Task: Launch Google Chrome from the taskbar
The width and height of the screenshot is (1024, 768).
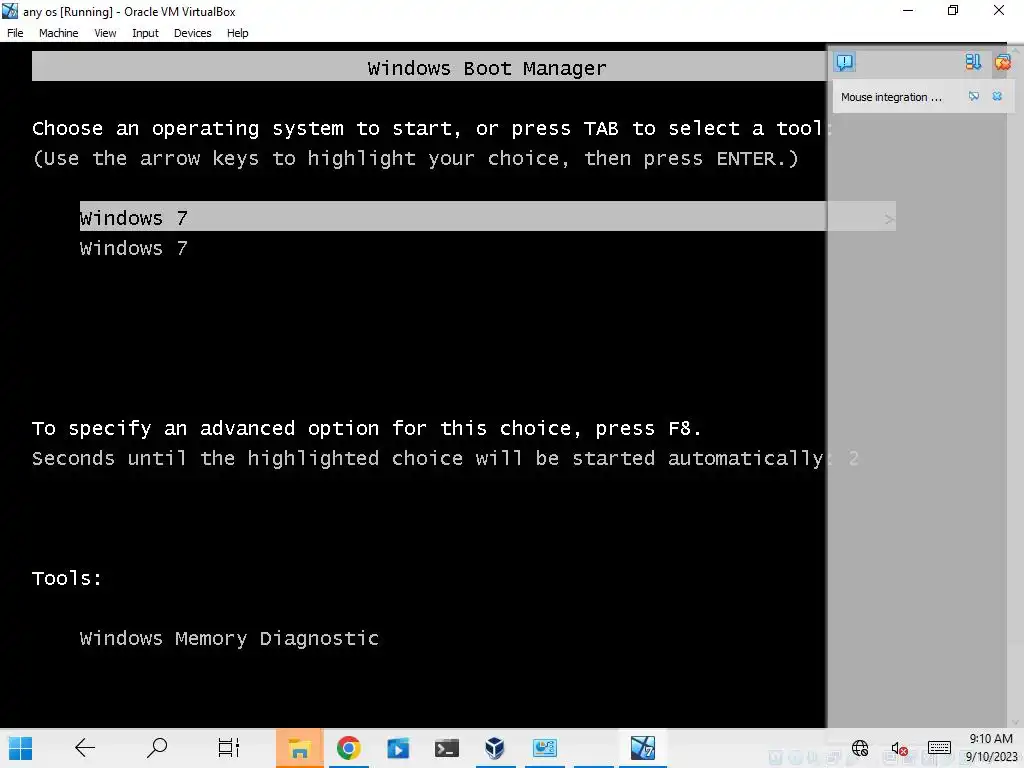Action: pos(349,748)
